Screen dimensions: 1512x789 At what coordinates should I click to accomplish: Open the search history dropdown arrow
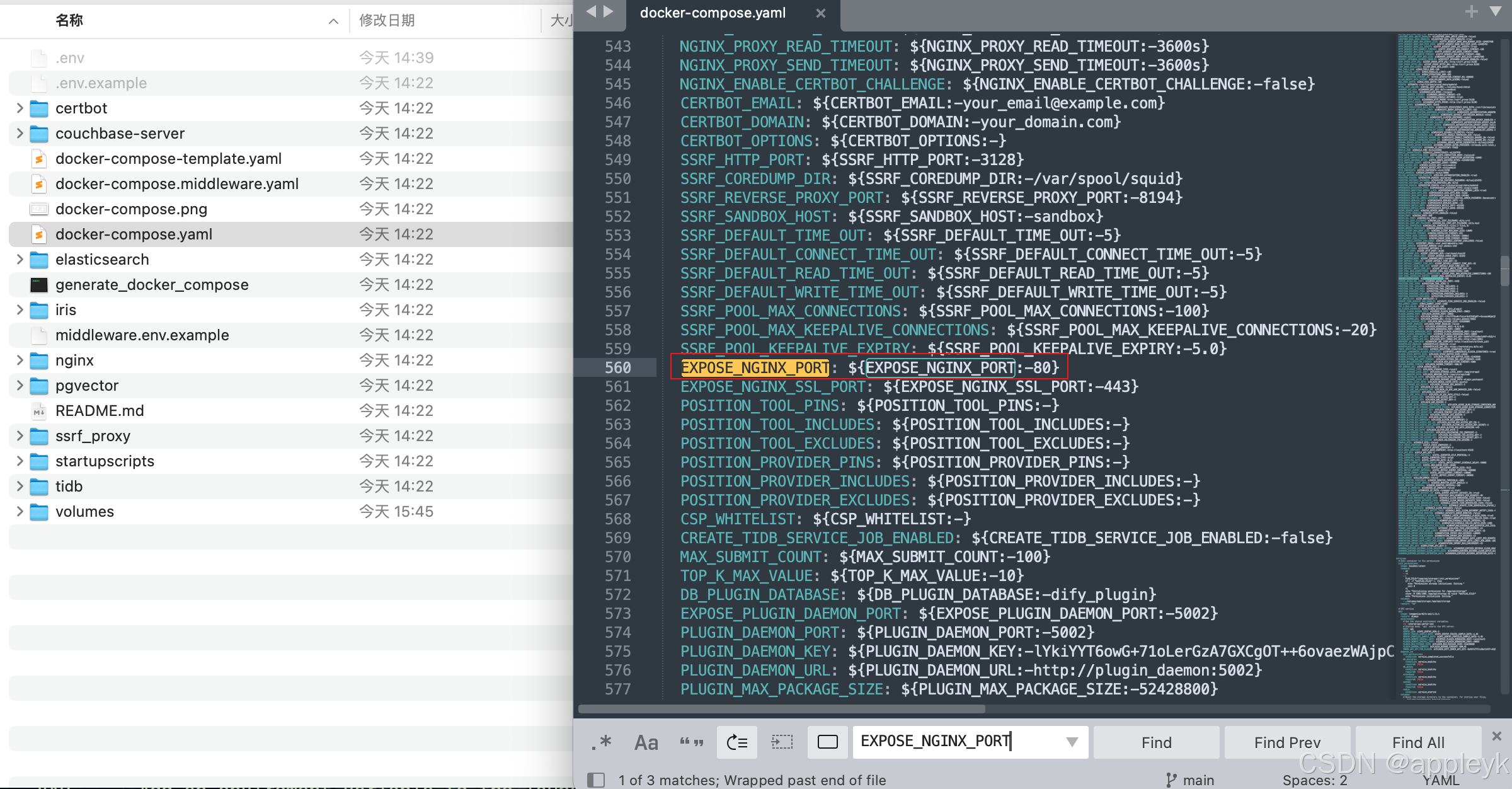point(1072,742)
